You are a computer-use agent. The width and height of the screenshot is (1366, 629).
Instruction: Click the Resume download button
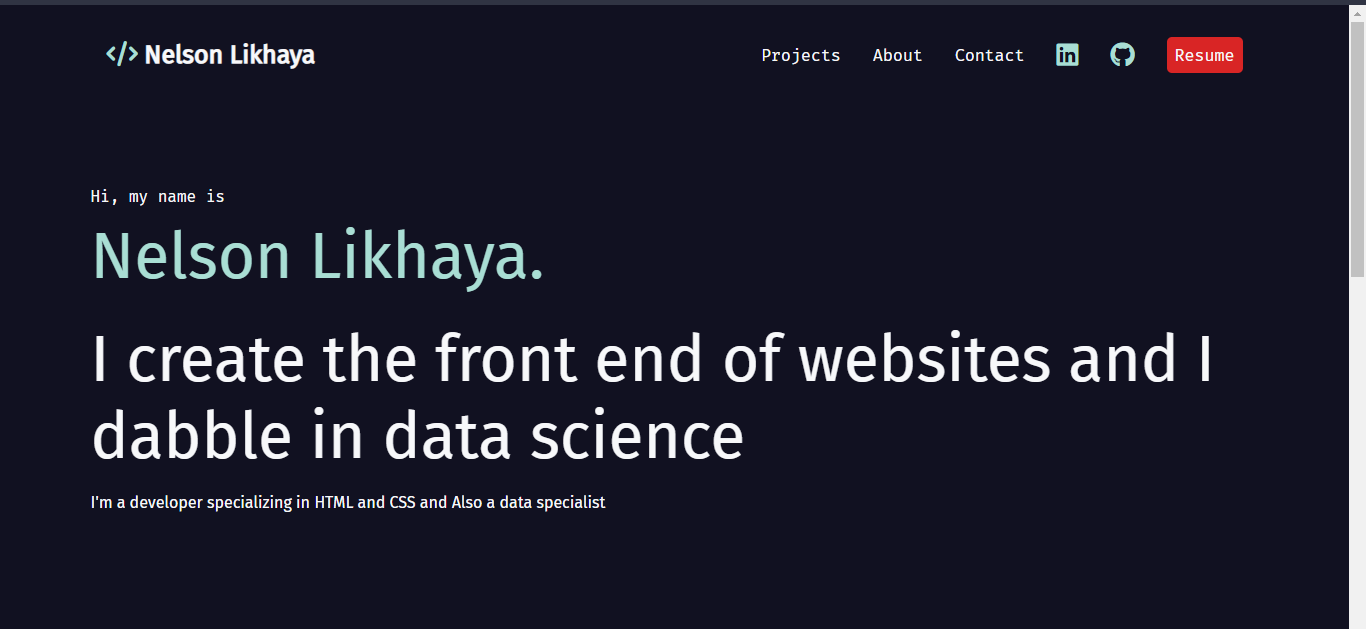[1204, 55]
